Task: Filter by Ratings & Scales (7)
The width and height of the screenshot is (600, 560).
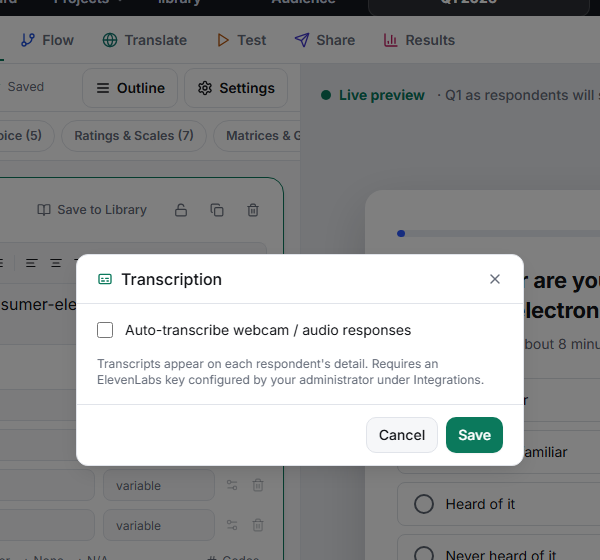Action: (134, 136)
